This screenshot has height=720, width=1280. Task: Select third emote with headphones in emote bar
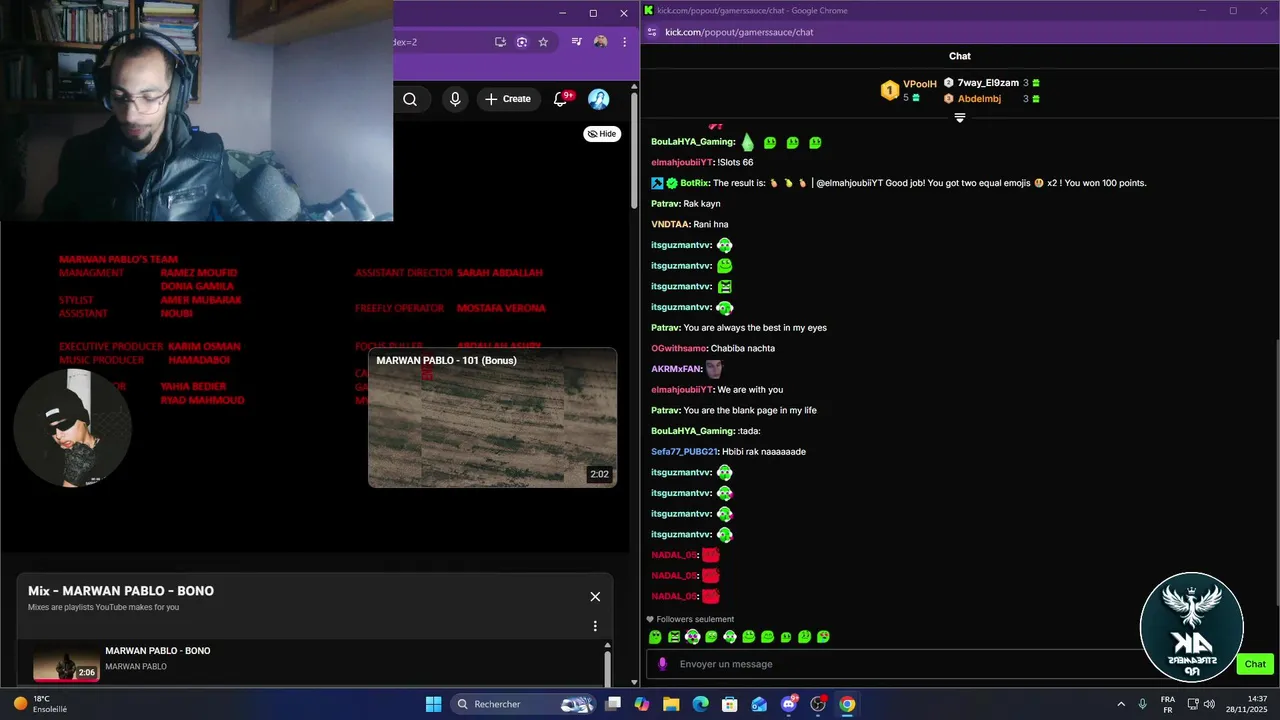(692, 637)
